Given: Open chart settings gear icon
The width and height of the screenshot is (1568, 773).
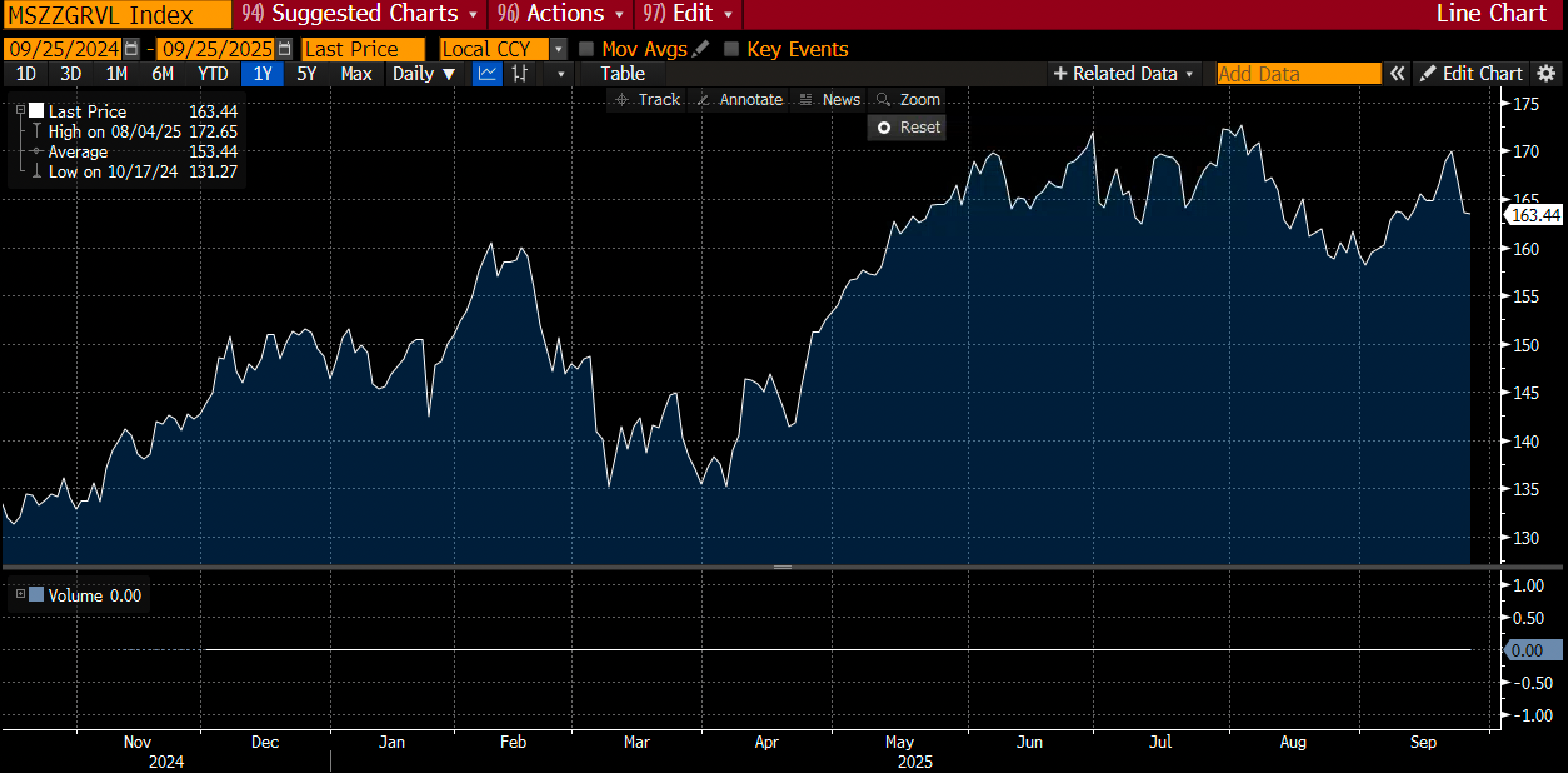Looking at the screenshot, I should point(1546,74).
